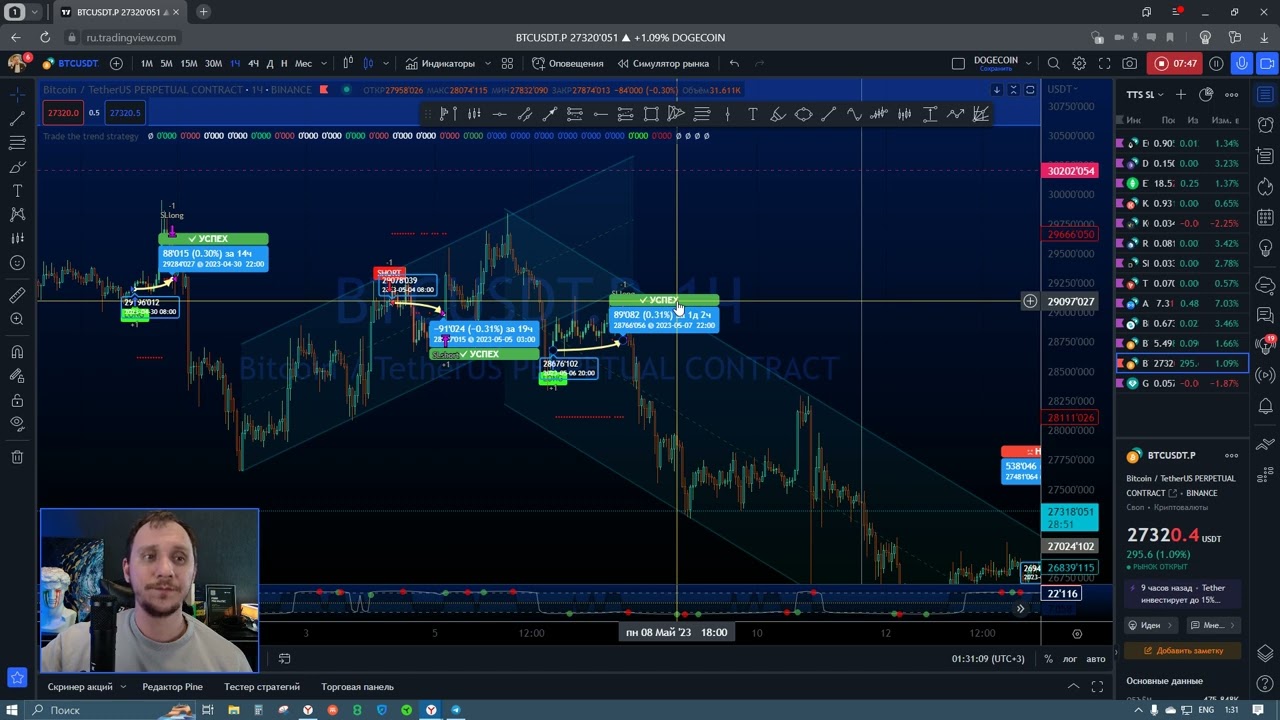
Task: Click the blue buy price 27320.5 button
Action: click(x=125, y=112)
